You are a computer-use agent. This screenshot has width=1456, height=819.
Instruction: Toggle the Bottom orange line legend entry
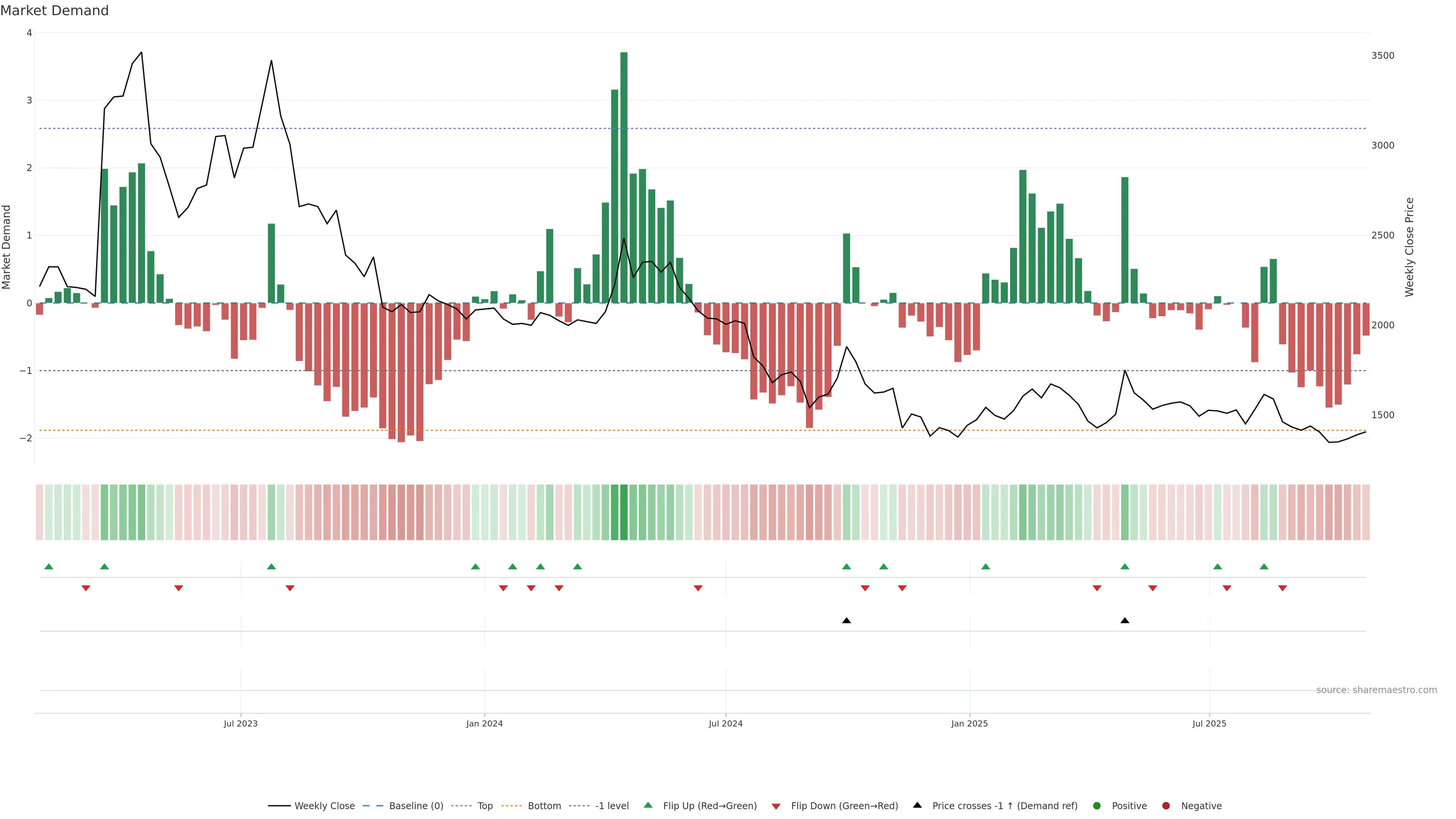pyautogui.click(x=544, y=805)
